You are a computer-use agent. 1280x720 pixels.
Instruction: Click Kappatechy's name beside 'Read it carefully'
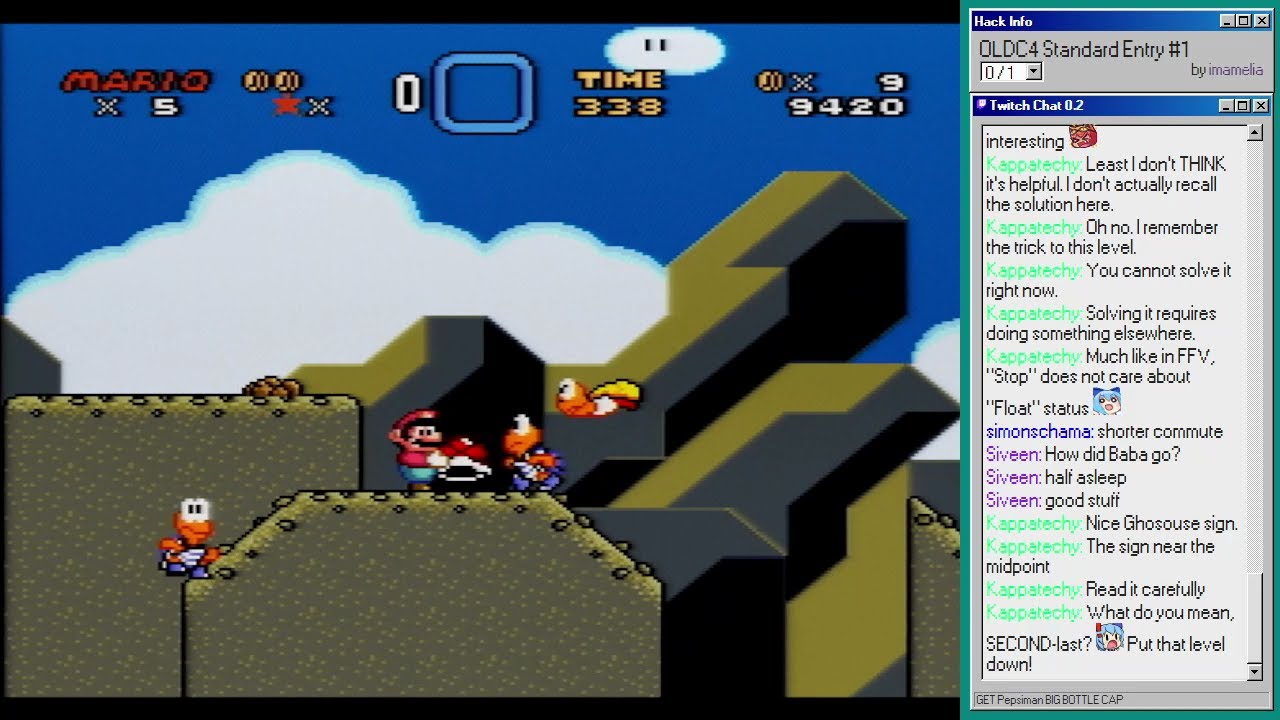pyautogui.click(x=1034, y=589)
